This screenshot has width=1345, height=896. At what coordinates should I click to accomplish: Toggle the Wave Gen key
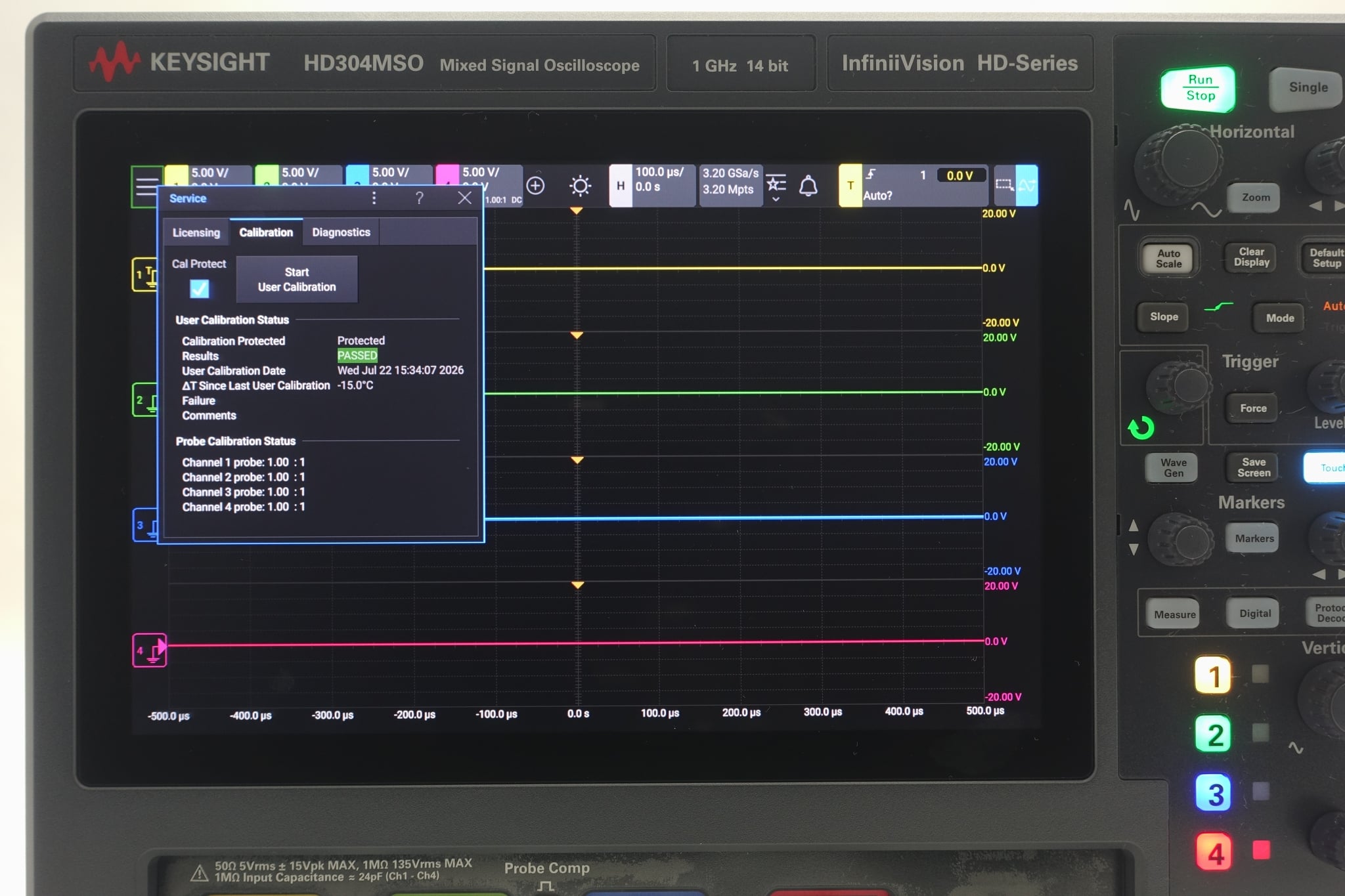[x=1173, y=467]
